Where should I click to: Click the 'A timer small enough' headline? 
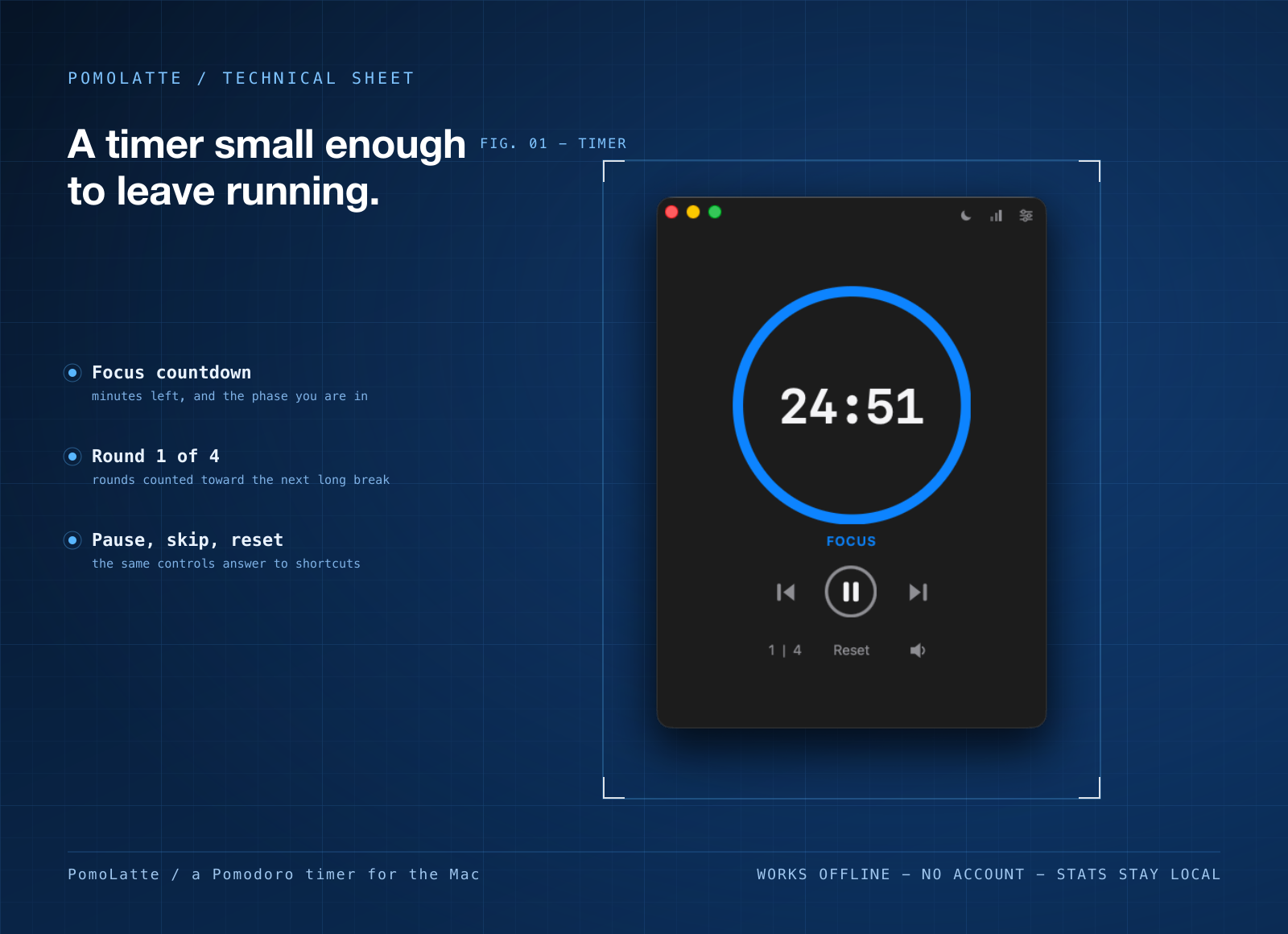click(x=266, y=144)
